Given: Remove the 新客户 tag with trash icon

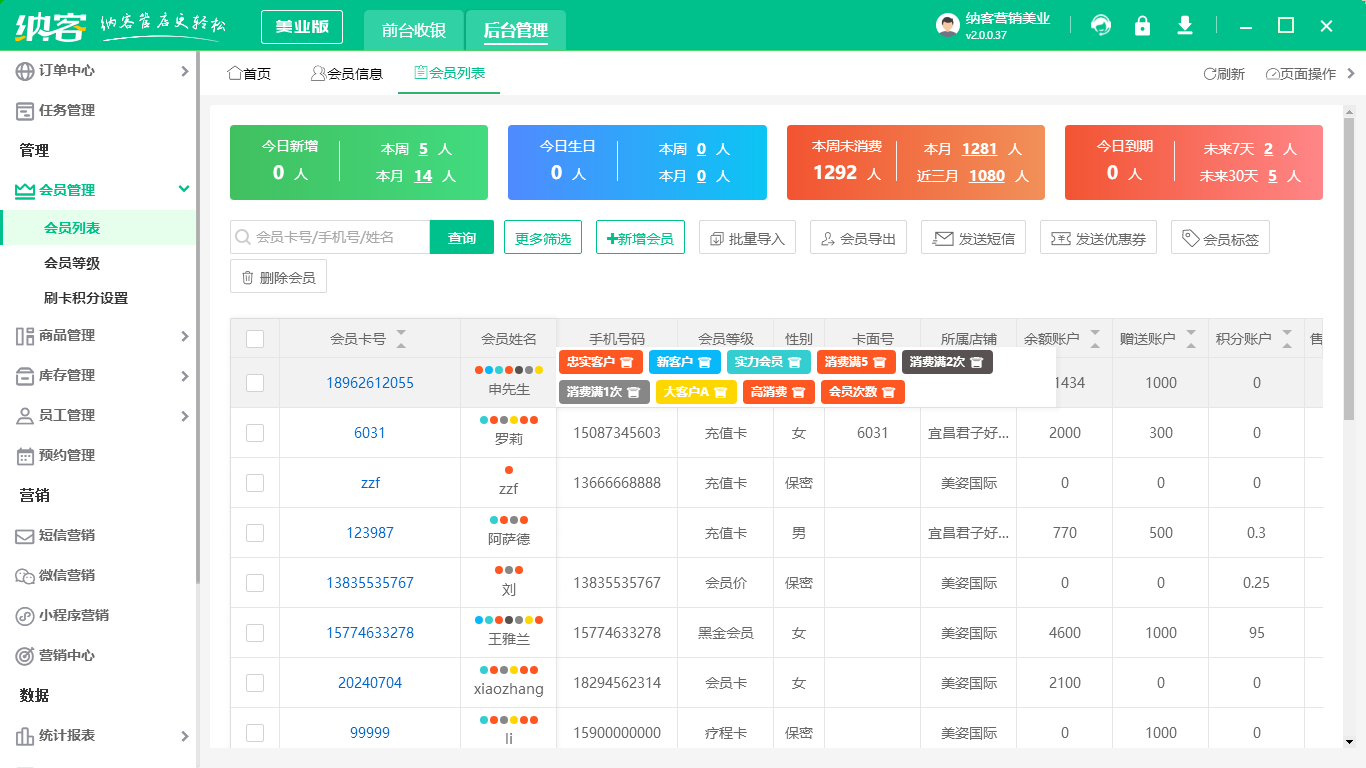Looking at the screenshot, I should [x=704, y=362].
